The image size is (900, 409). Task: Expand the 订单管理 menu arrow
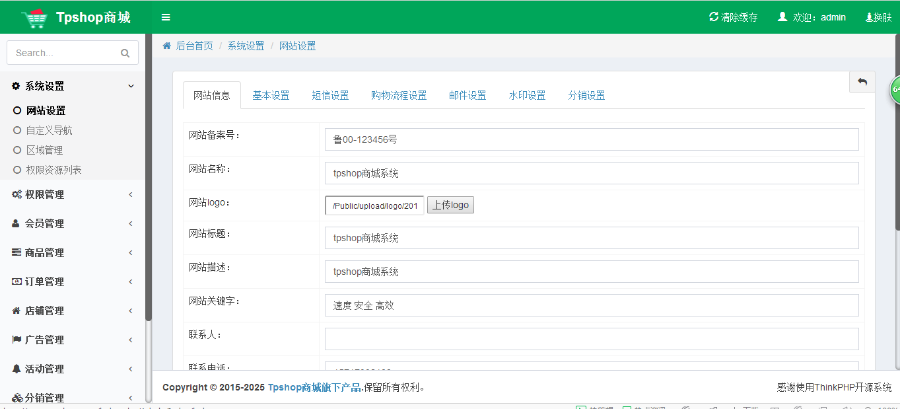pos(131,281)
